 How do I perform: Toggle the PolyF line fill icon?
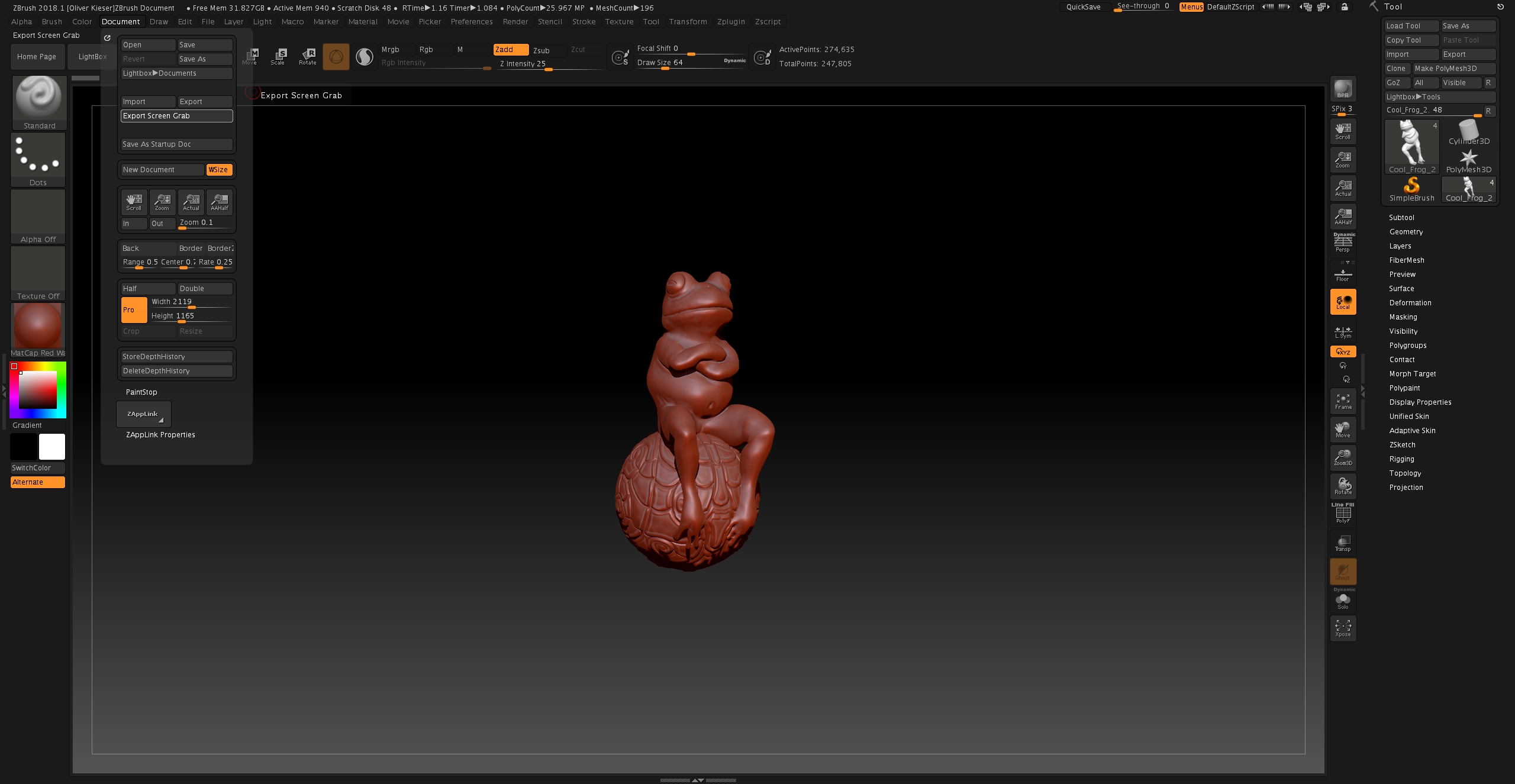(1343, 514)
